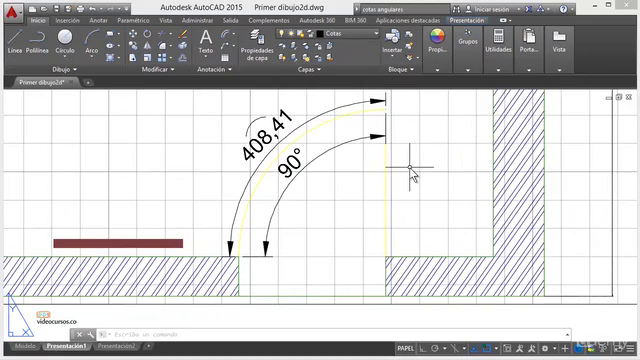Click the Plot print icon
Screen dimensions: 640x360
coord(80,9)
